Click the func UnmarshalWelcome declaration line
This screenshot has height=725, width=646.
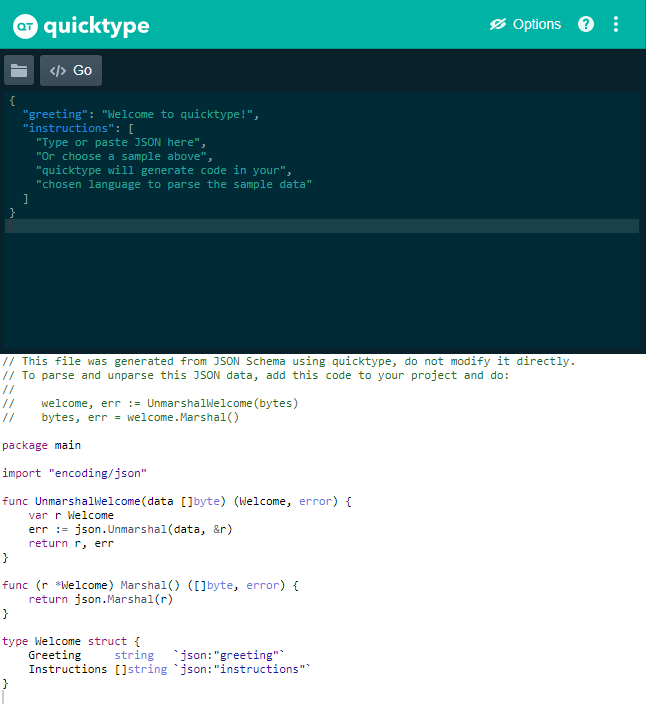(177, 501)
